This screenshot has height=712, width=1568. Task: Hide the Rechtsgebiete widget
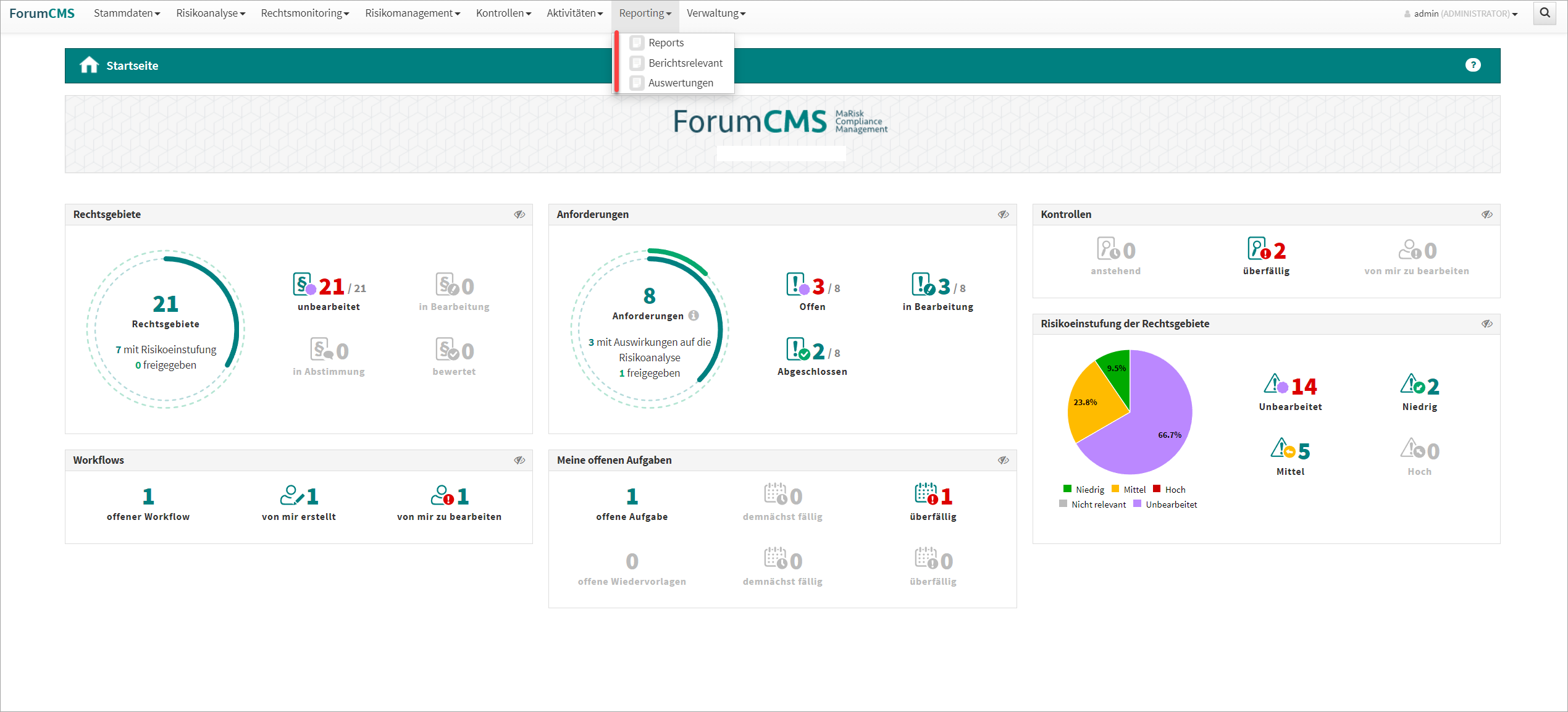click(519, 214)
